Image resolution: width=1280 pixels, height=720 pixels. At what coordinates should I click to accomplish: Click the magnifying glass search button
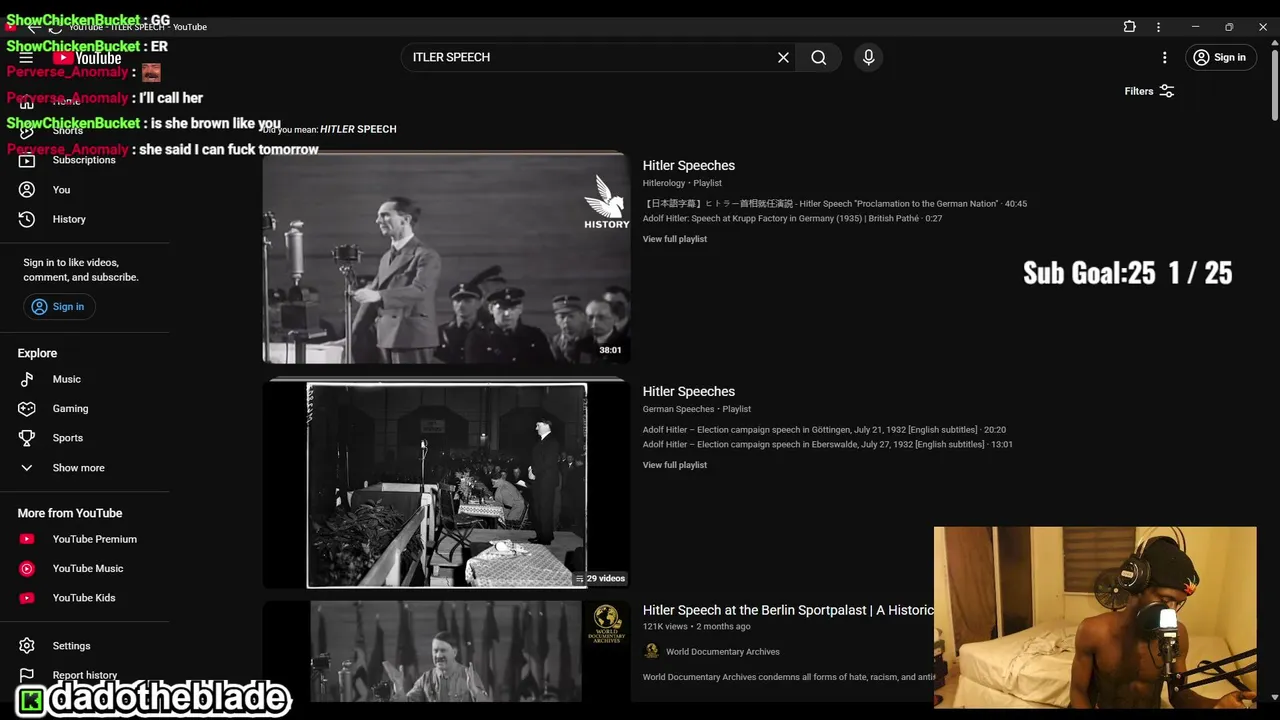point(819,57)
